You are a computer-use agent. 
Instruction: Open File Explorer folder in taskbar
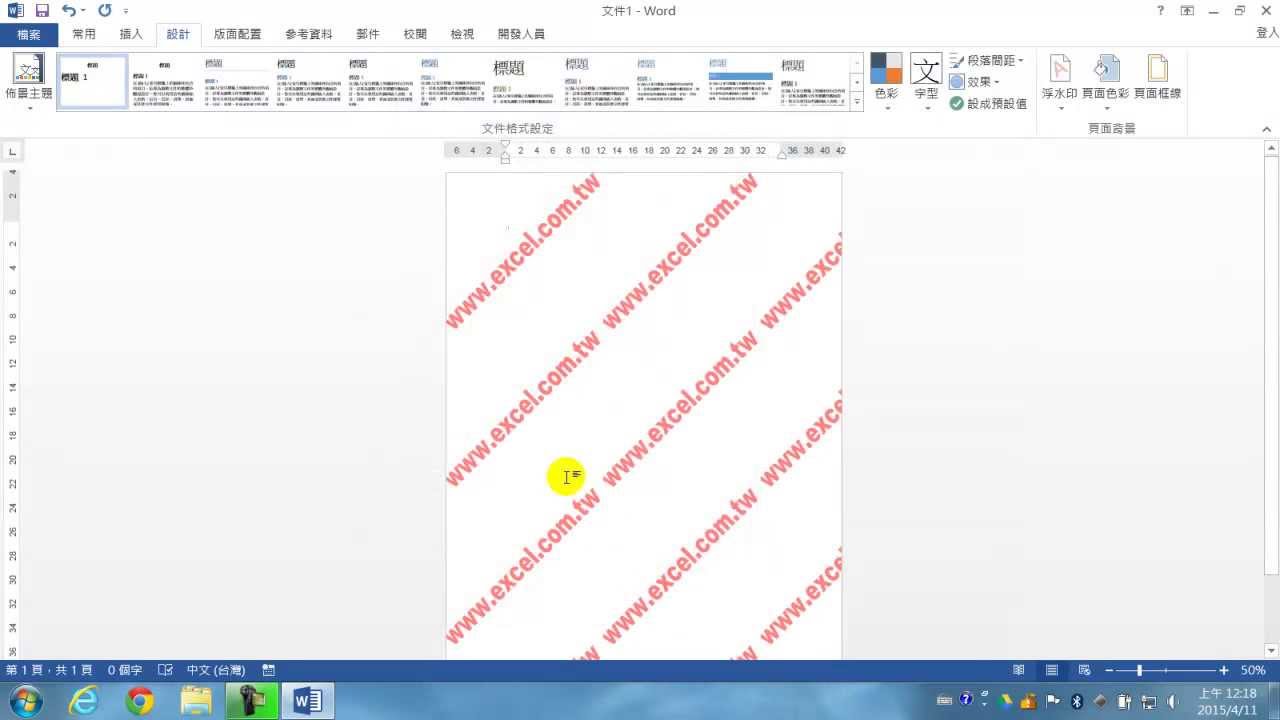[x=196, y=701]
